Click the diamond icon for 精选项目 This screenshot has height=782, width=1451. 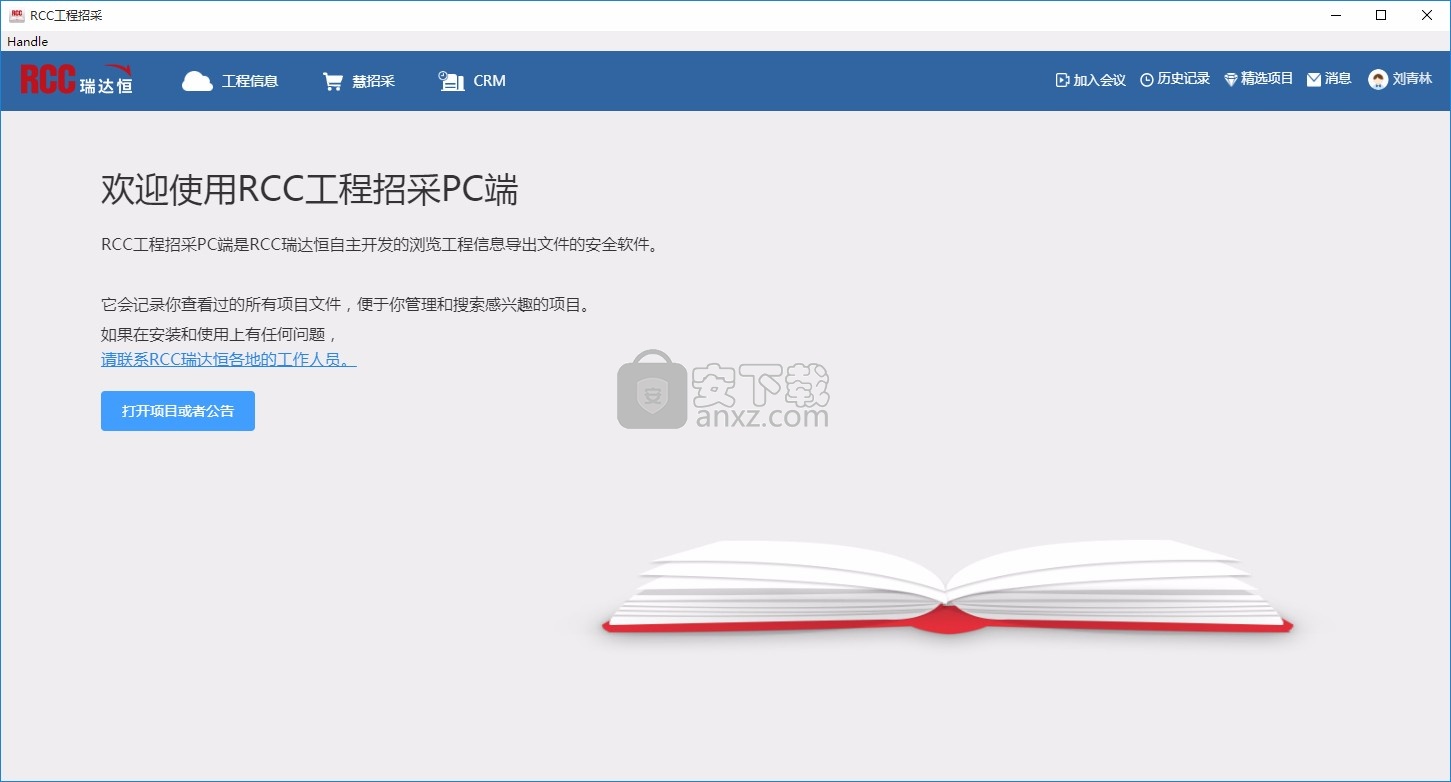[x=1231, y=80]
